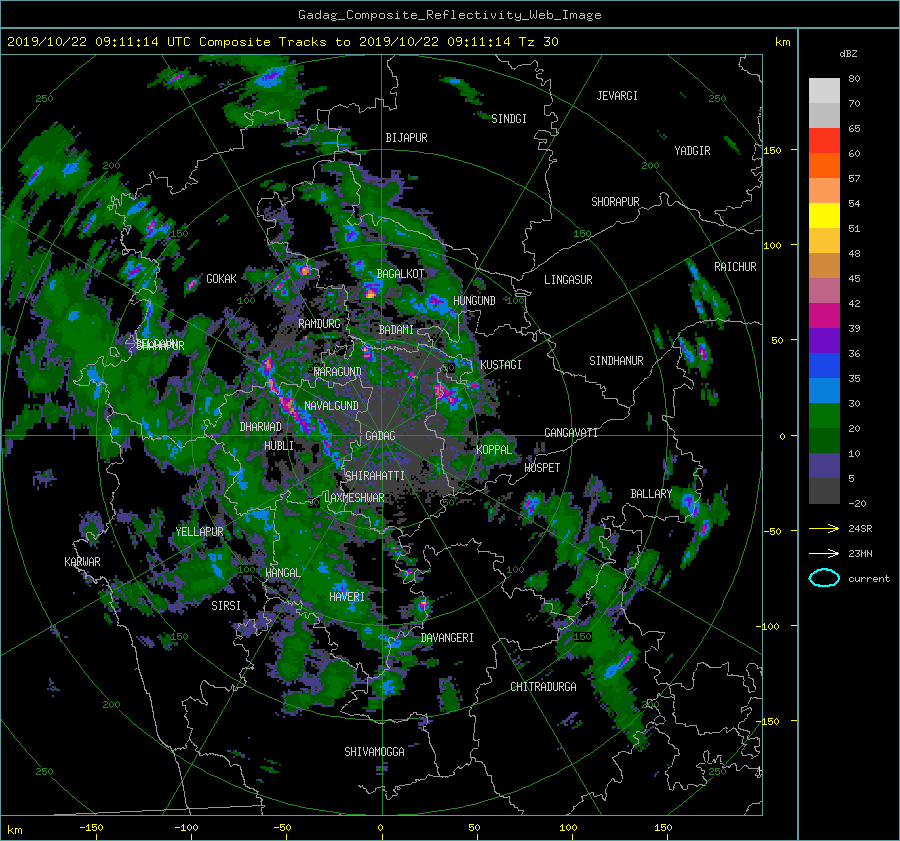This screenshot has height=841, width=900.
Task: Click the YADGIR city label
Action: pyautogui.click(x=692, y=151)
